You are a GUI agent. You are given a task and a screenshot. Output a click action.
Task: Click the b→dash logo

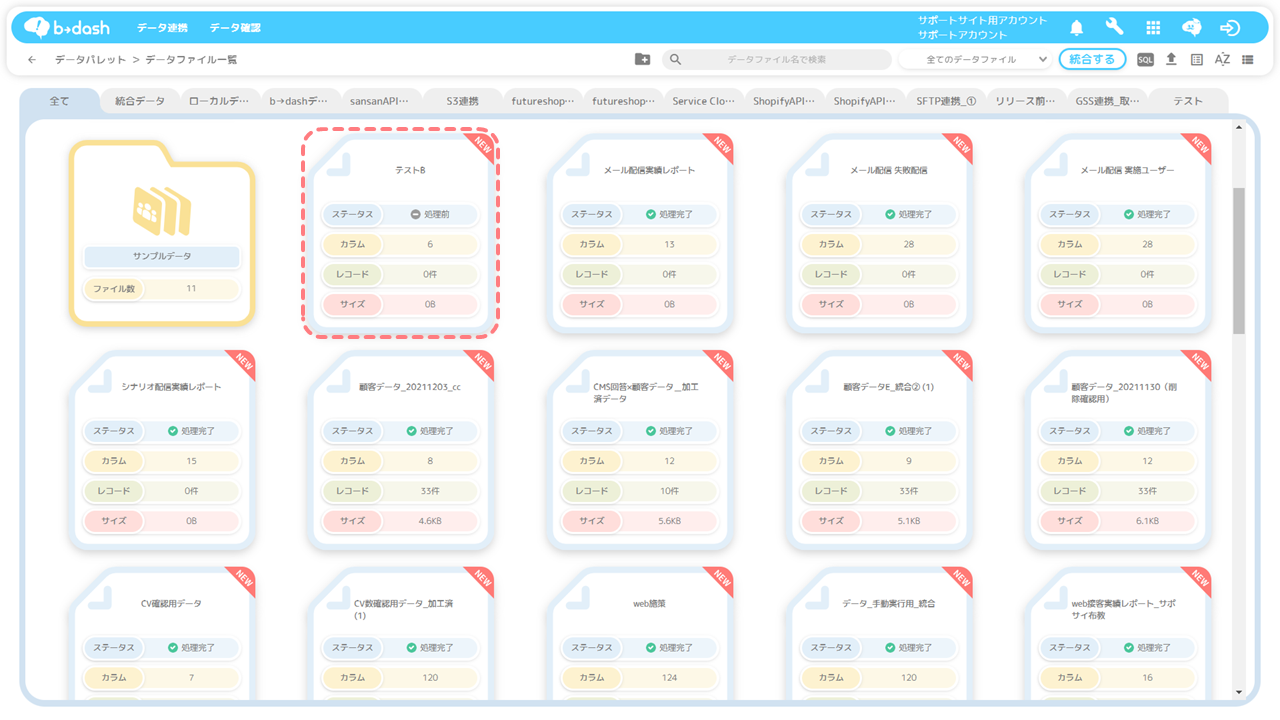pyautogui.click(x=66, y=27)
